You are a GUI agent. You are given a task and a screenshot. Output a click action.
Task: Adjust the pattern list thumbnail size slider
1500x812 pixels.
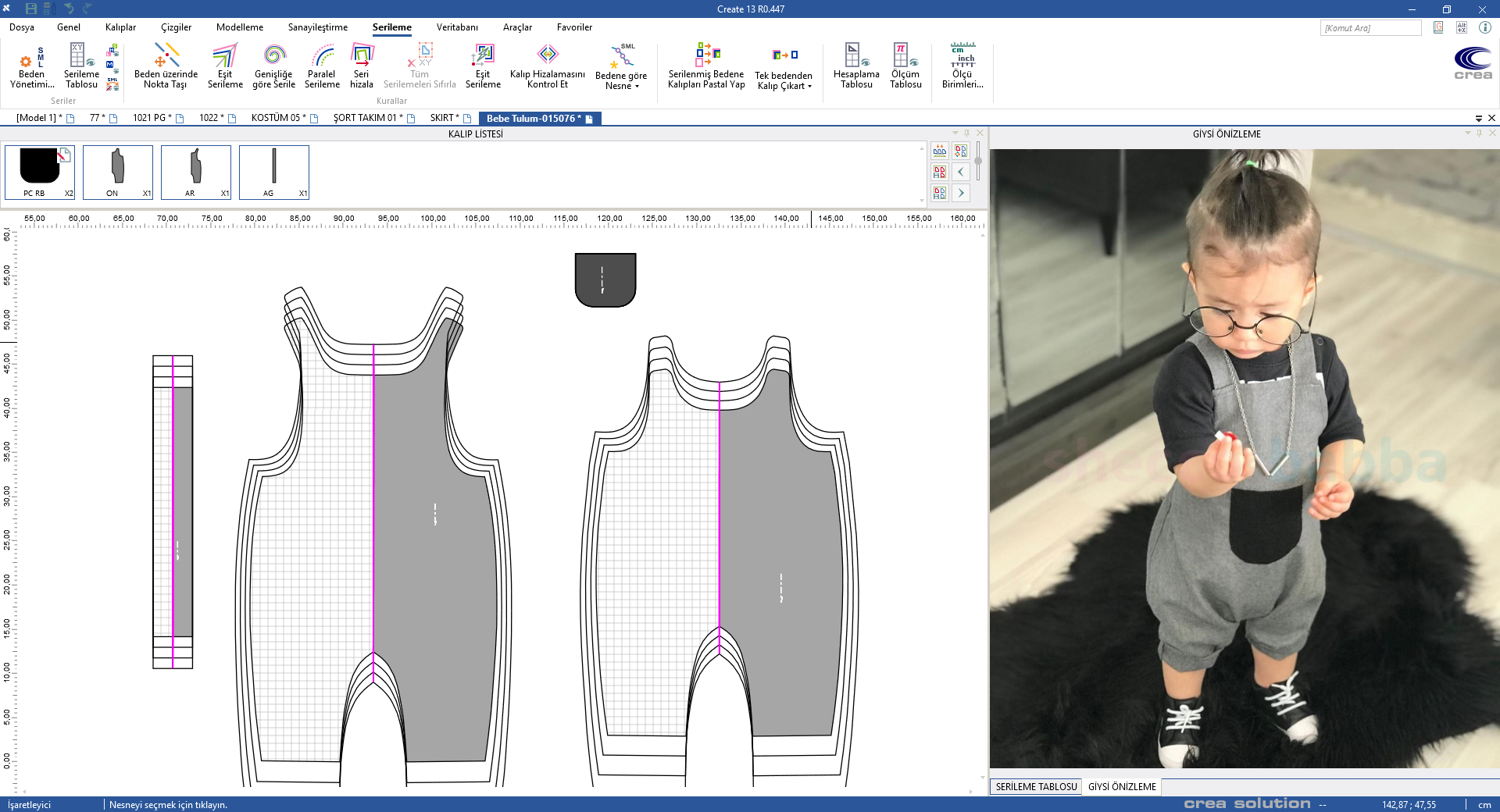tap(978, 161)
